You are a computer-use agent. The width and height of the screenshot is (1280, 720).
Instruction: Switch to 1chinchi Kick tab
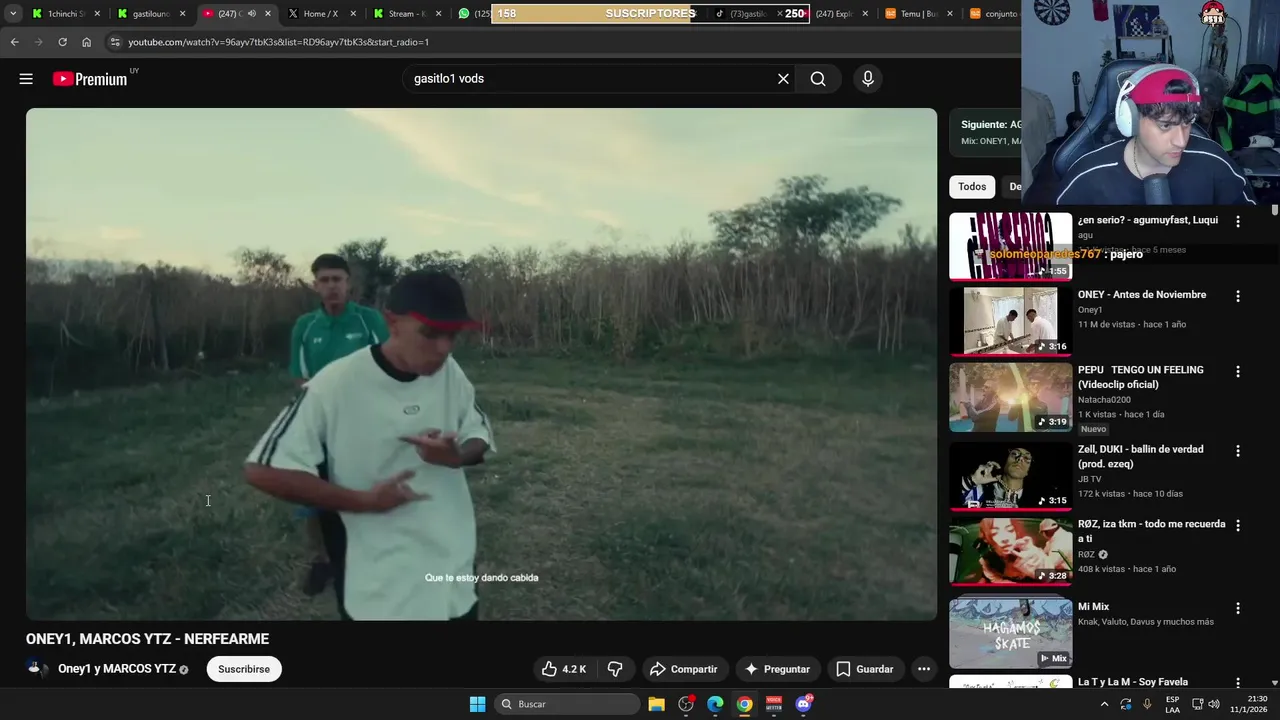coord(66,14)
